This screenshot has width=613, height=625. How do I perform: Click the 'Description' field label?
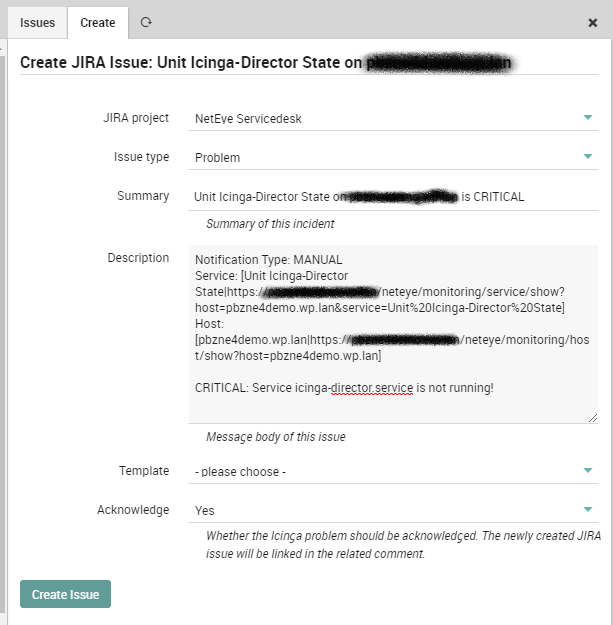[138, 258]
